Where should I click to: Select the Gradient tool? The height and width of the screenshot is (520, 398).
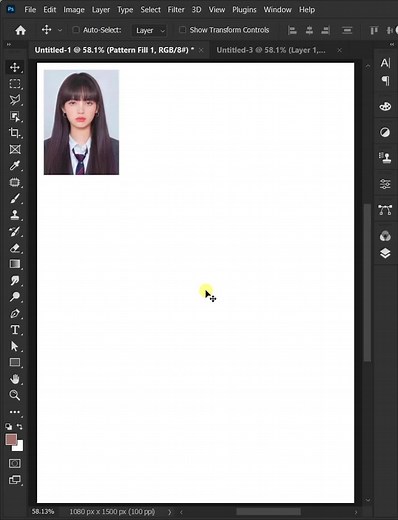(x=15, y=264)
